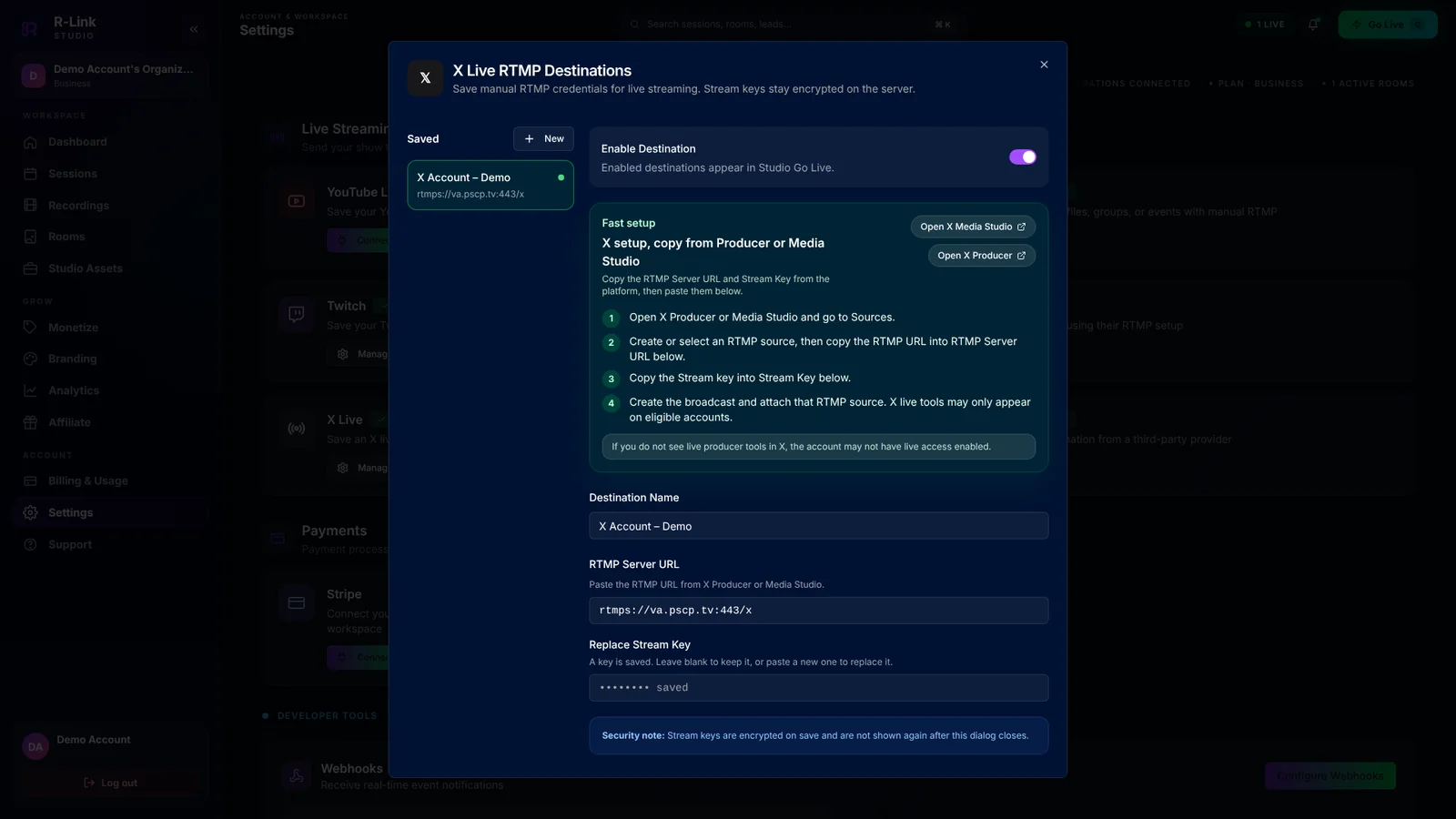
Task: Open Billing & Usage page
Action: pyautogui.click(x=88, y=480)
